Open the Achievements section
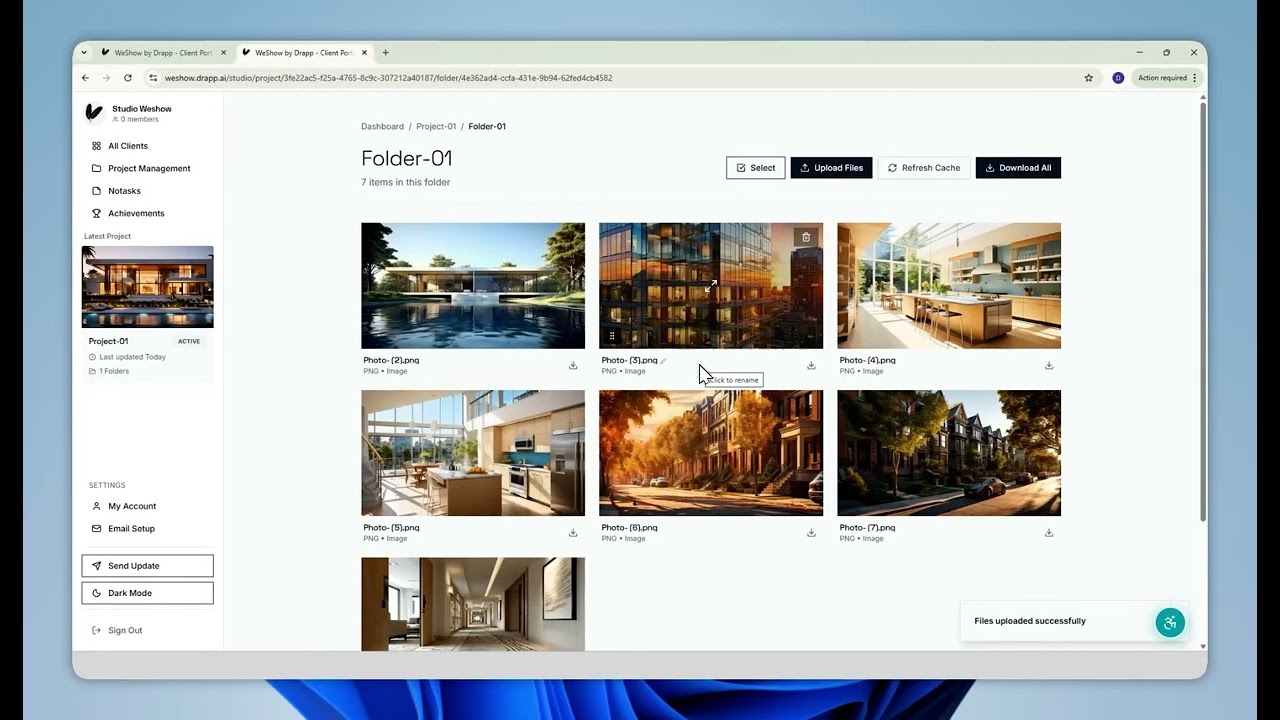This screenshot has height=720, width=1280. point(136,213)
